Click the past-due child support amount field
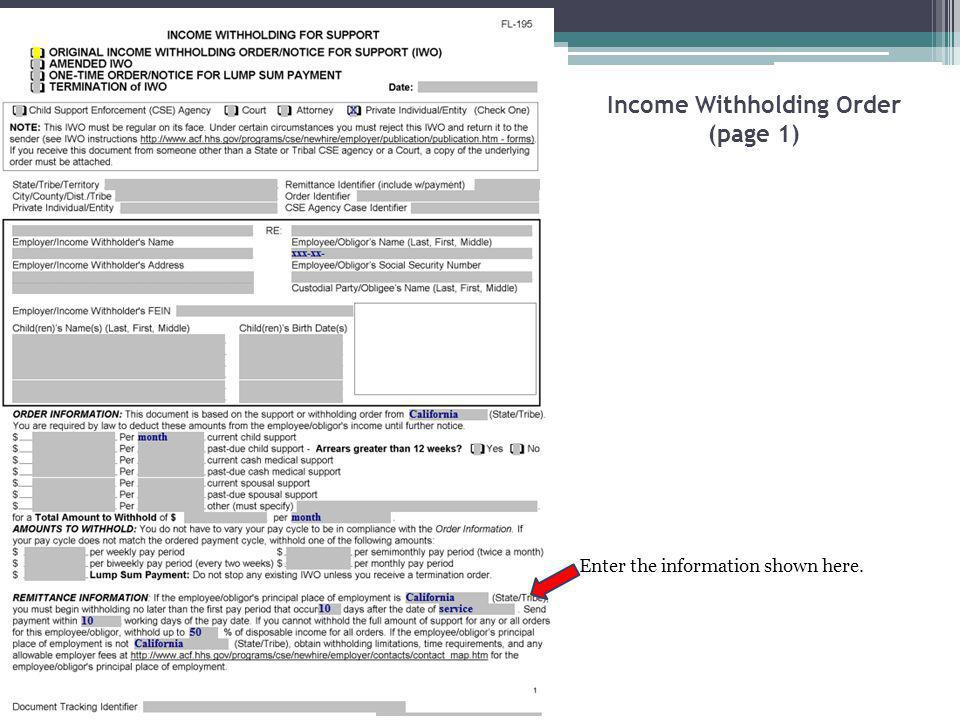The width and height of the screenshot is (960, 720). [73, 449]
